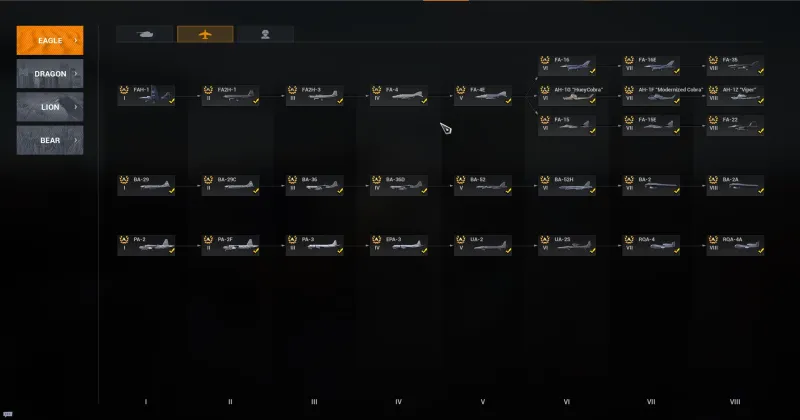Choose the FA-22 fighter node
800x420 pixels.
[x=735, y=126]
